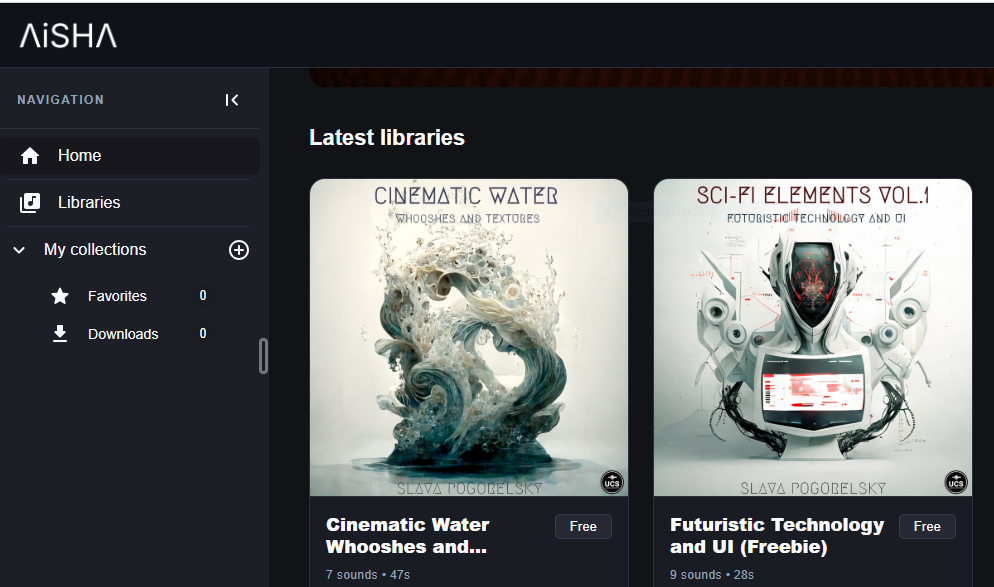This screenshot has height=587, width=994.
Task: Click the sidebar resize handle on the divider
Action: point(264,356)
